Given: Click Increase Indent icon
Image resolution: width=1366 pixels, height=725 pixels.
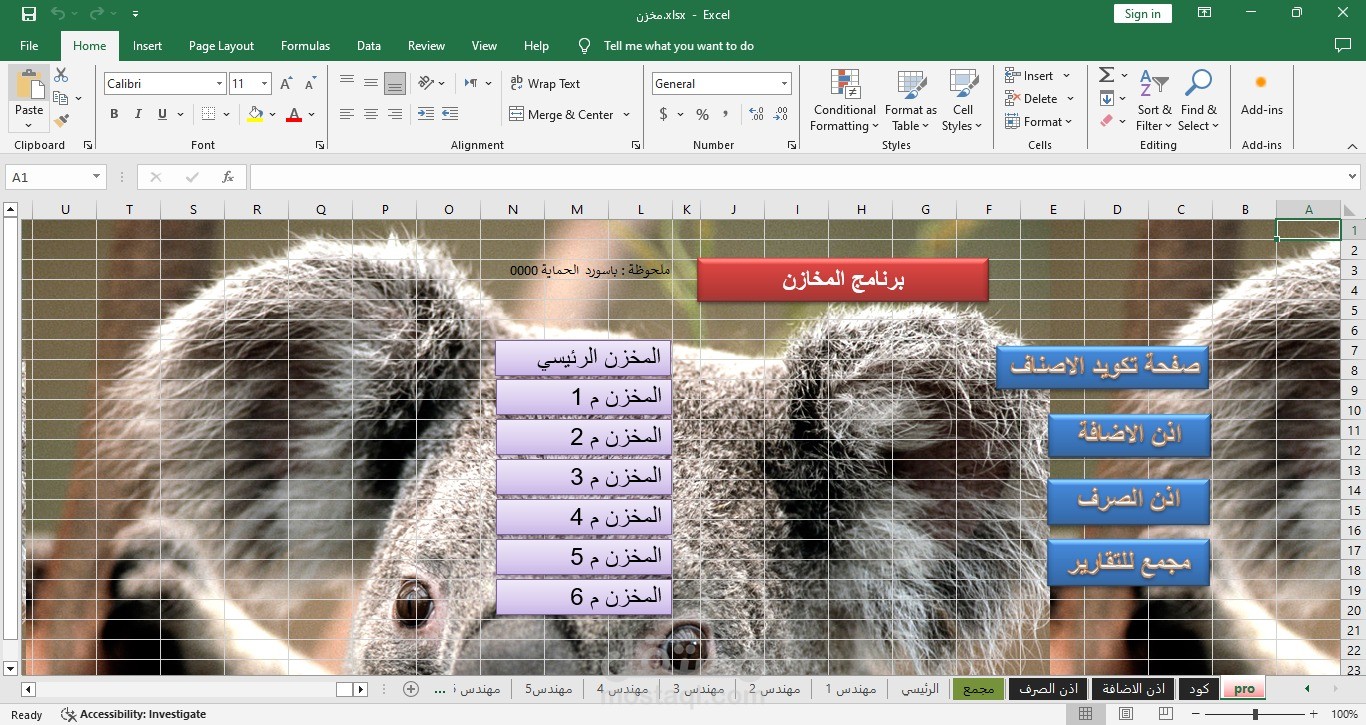Looking at the screenshot, I should click(x=450, y=114).
